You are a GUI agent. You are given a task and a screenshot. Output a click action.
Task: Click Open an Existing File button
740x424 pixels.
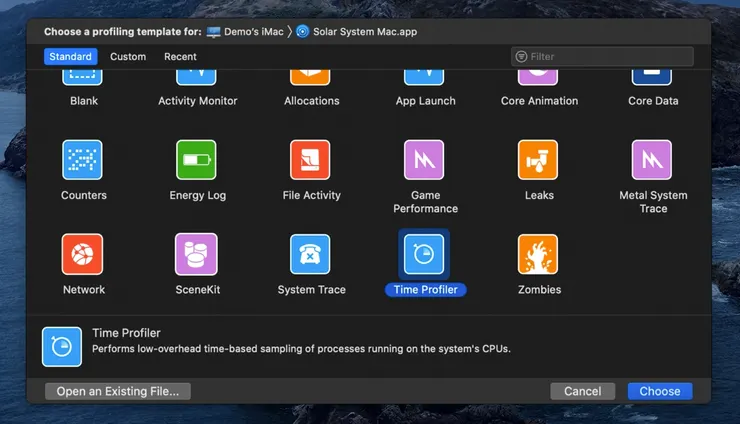click(x=118, y=391)
